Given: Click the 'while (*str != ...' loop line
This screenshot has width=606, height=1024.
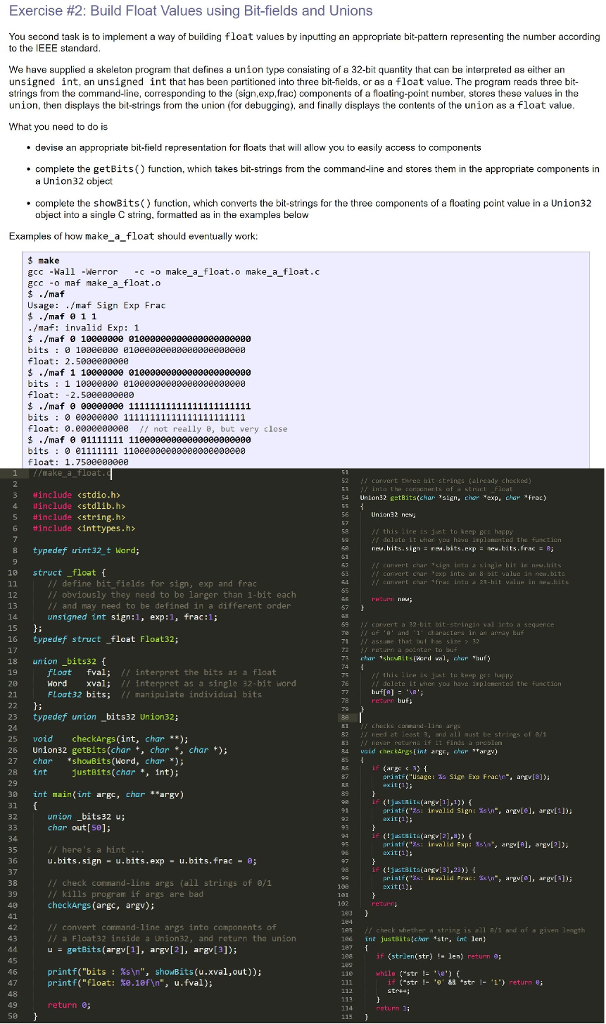Looking at the screenshot, I should pyautogui.click(x=418, y=973).
